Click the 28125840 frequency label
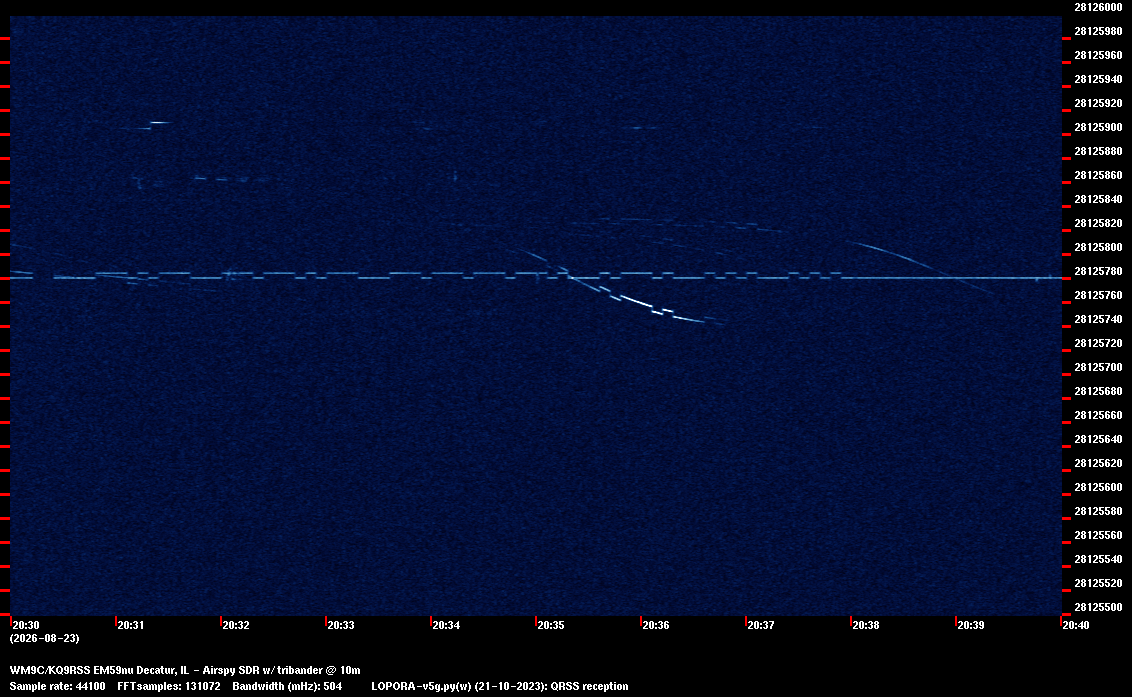Viewport: 1132px width, 697px height. tap(1098, 199)
